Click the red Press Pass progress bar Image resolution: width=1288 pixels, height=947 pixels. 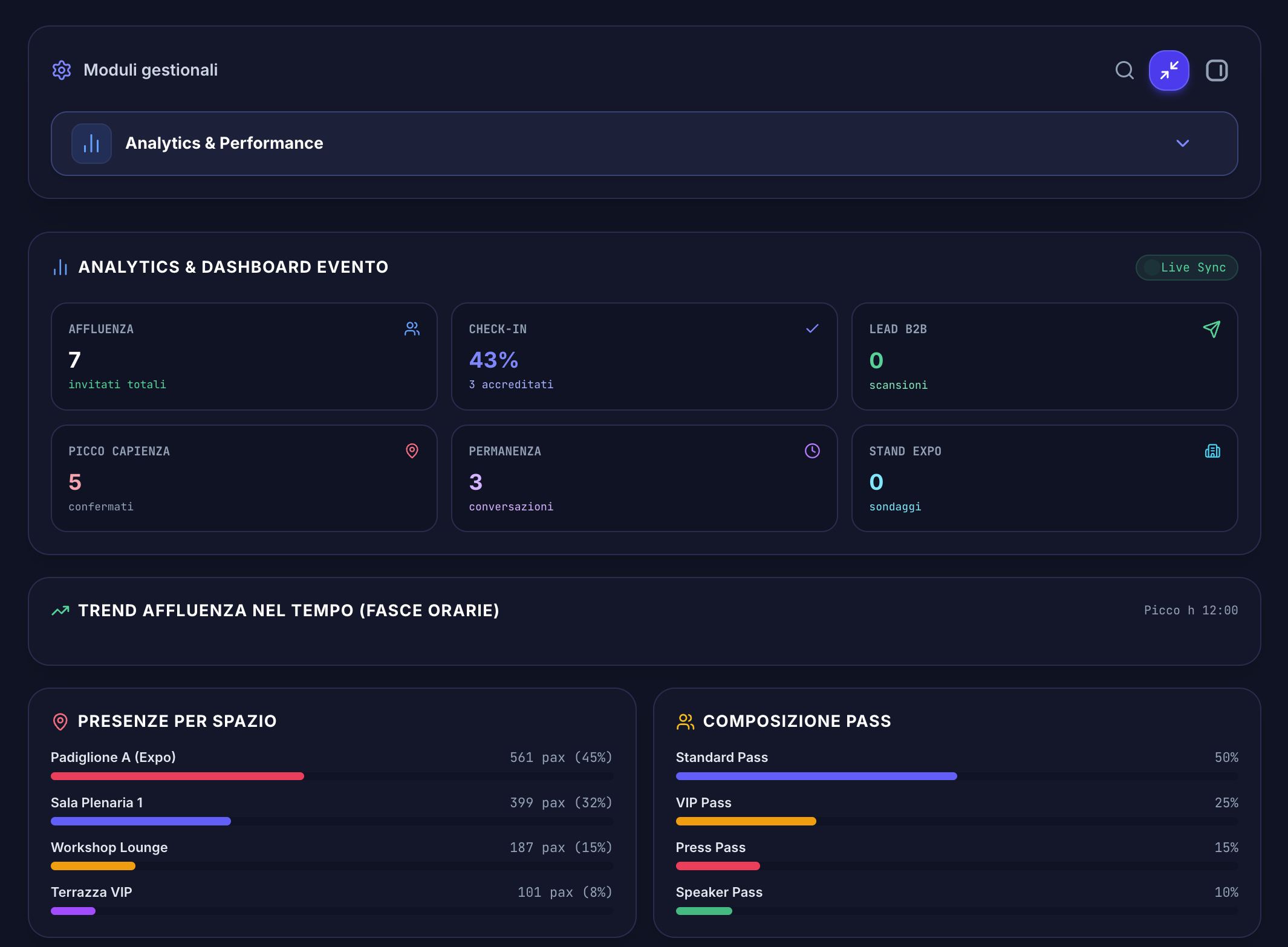tap(718, 866)
